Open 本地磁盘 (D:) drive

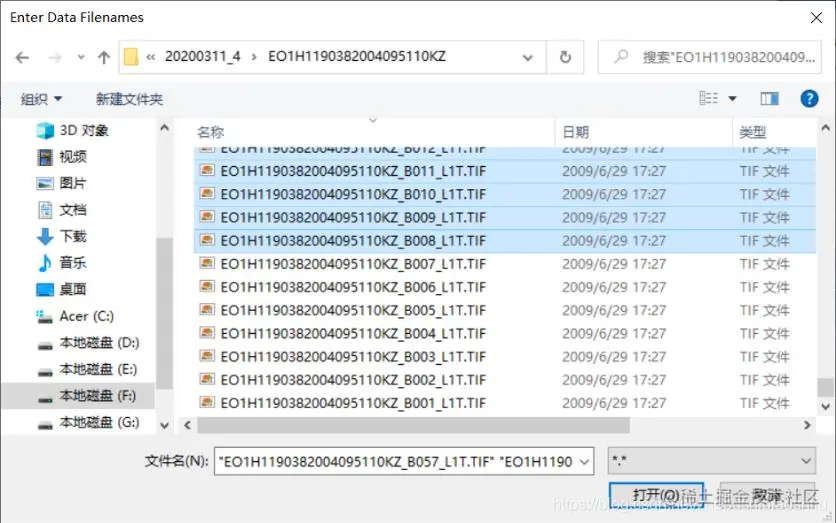click(x=88, y=343)
